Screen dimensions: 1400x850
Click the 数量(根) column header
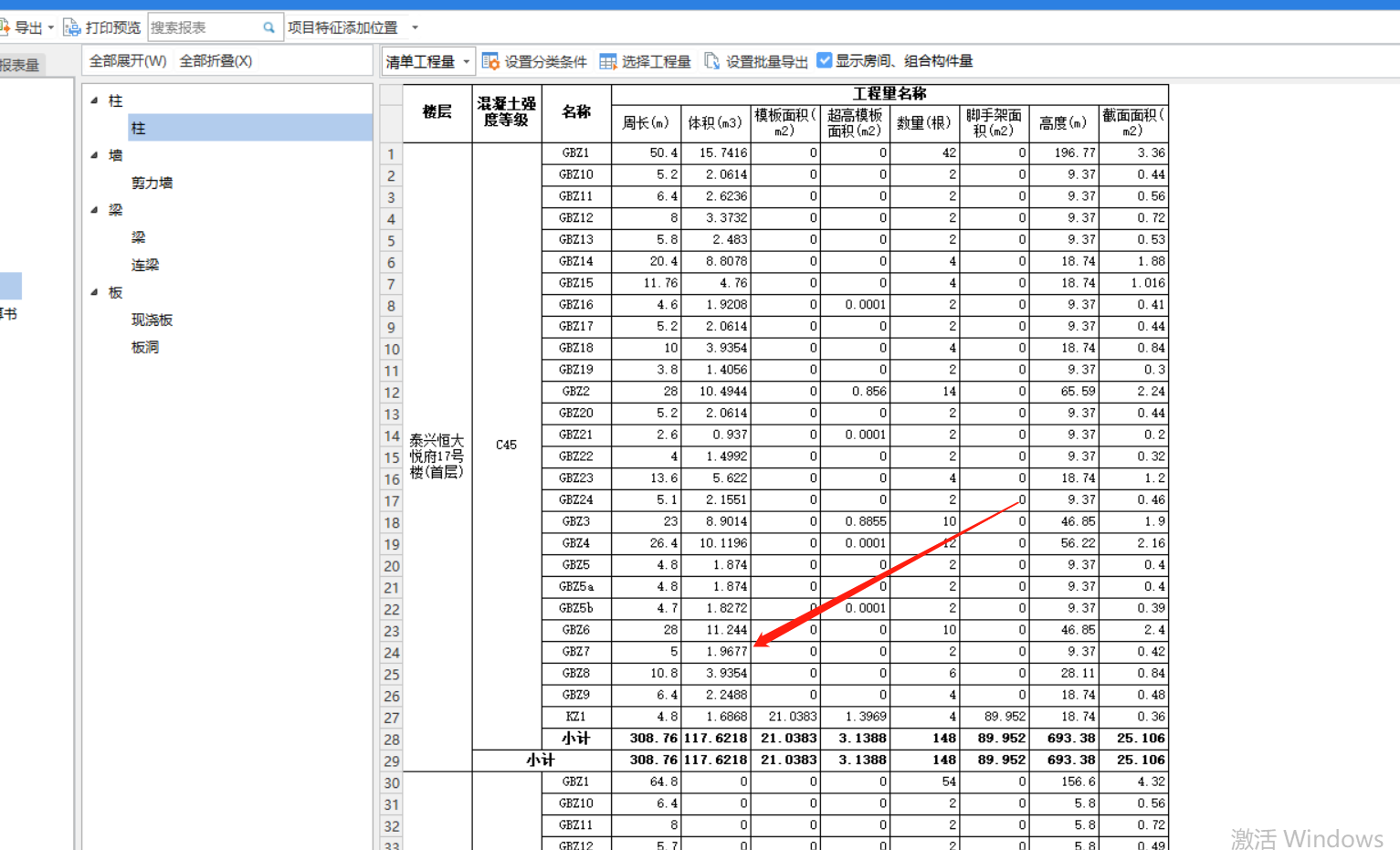924,123
